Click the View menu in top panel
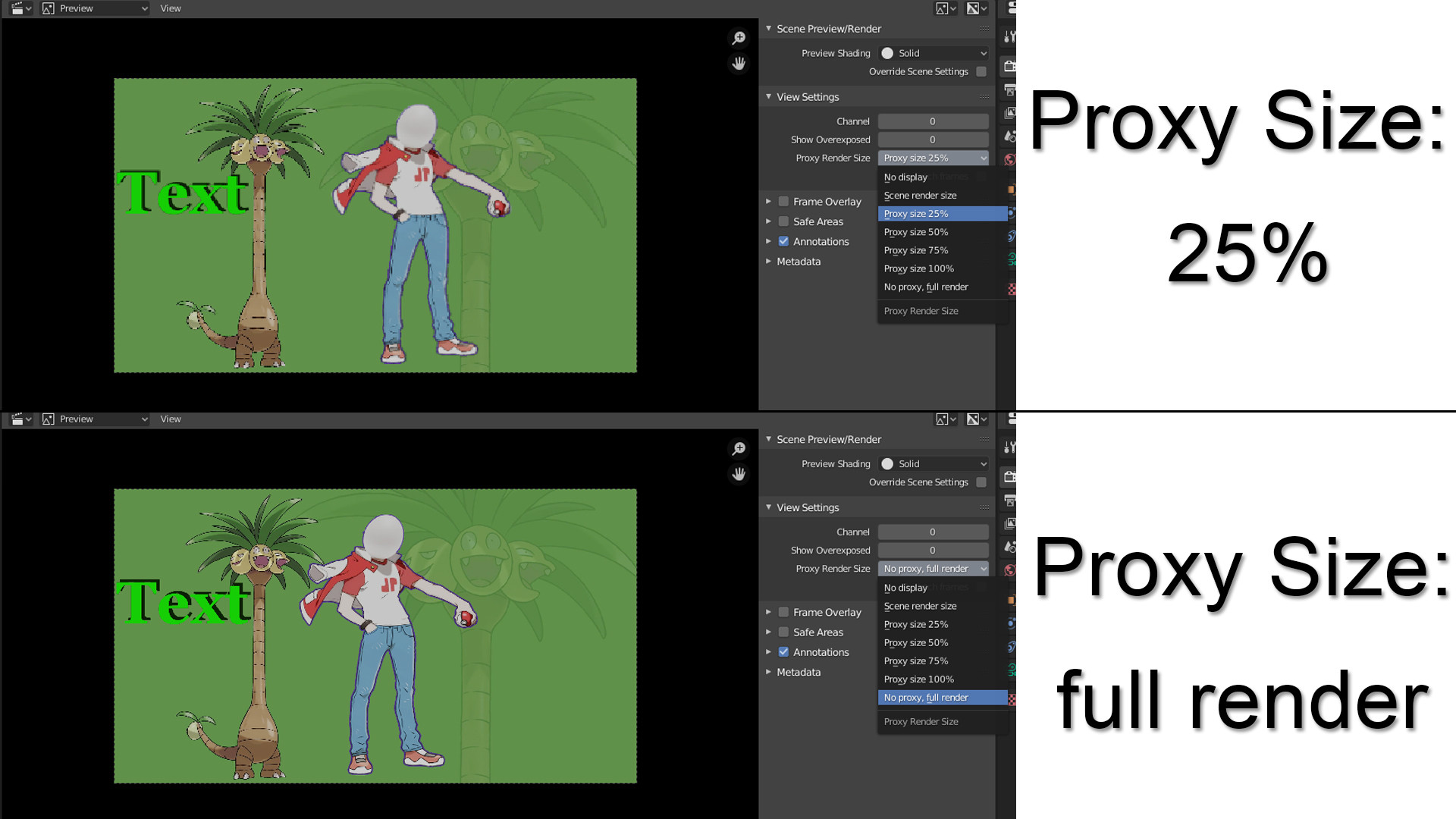The height and width of the screenshot is (819, 1456). tap(170, 8)
